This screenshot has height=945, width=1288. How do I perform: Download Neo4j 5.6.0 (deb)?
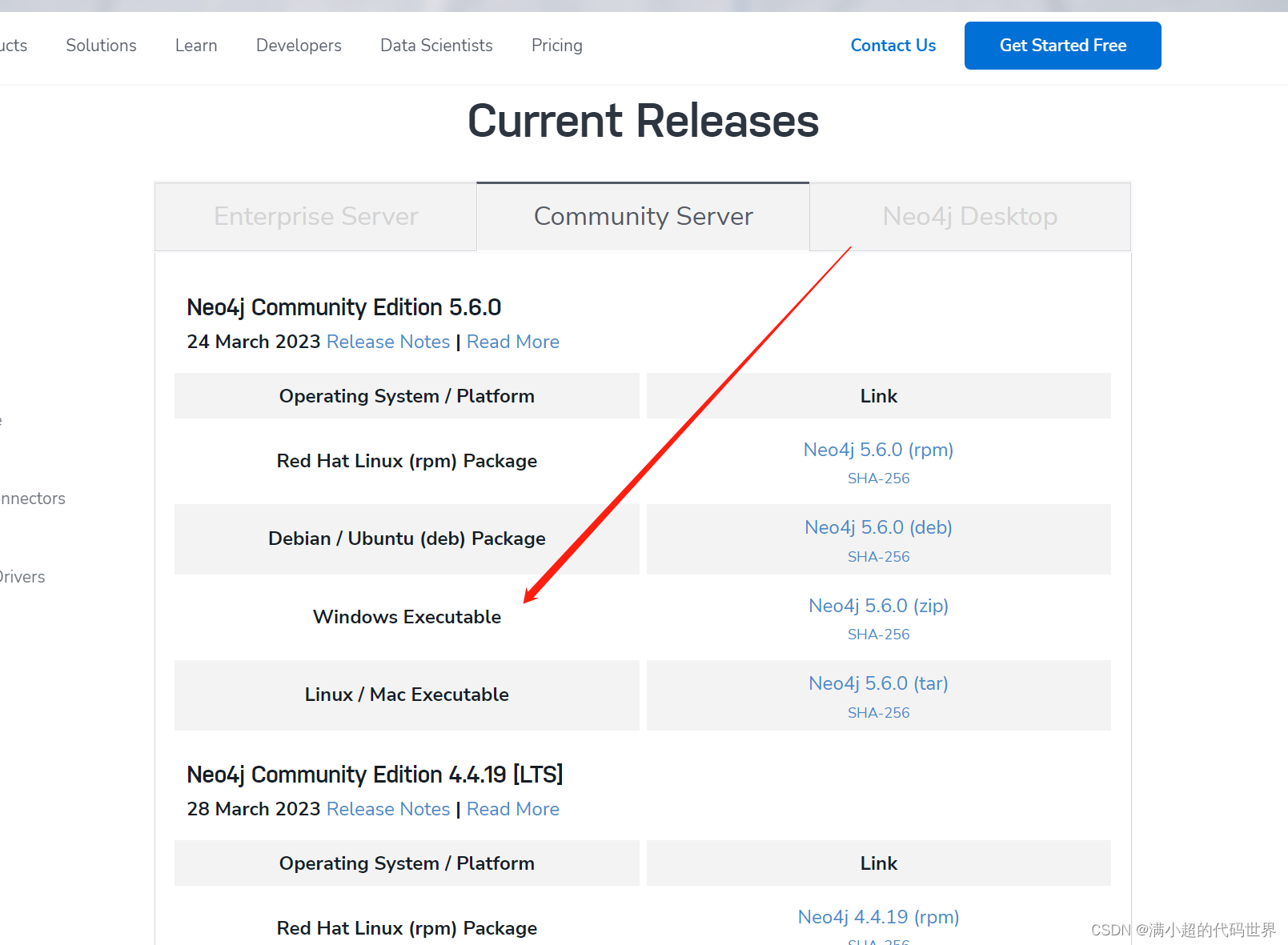878,527
